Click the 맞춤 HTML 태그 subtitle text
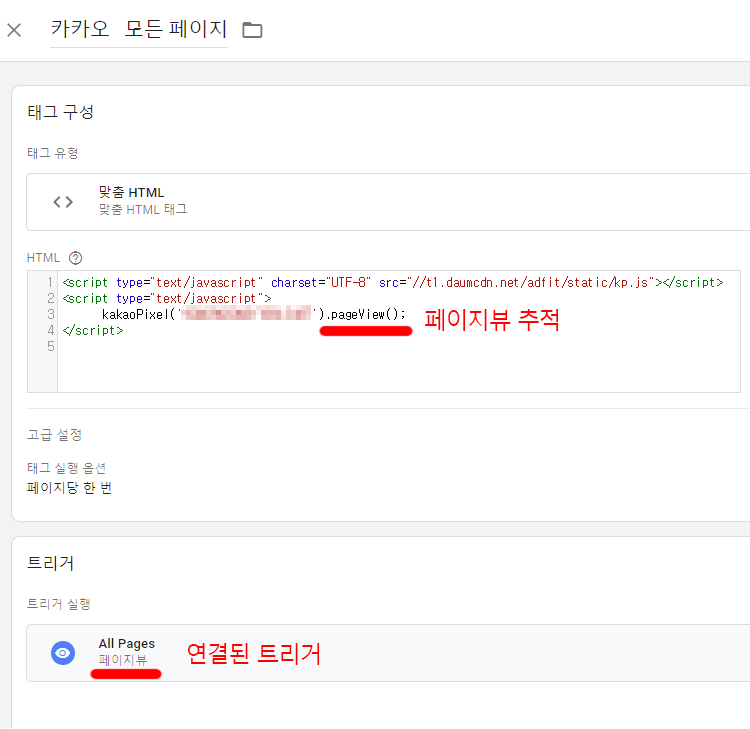The height and width of the screenshot is (729, 750). [143, 210]
